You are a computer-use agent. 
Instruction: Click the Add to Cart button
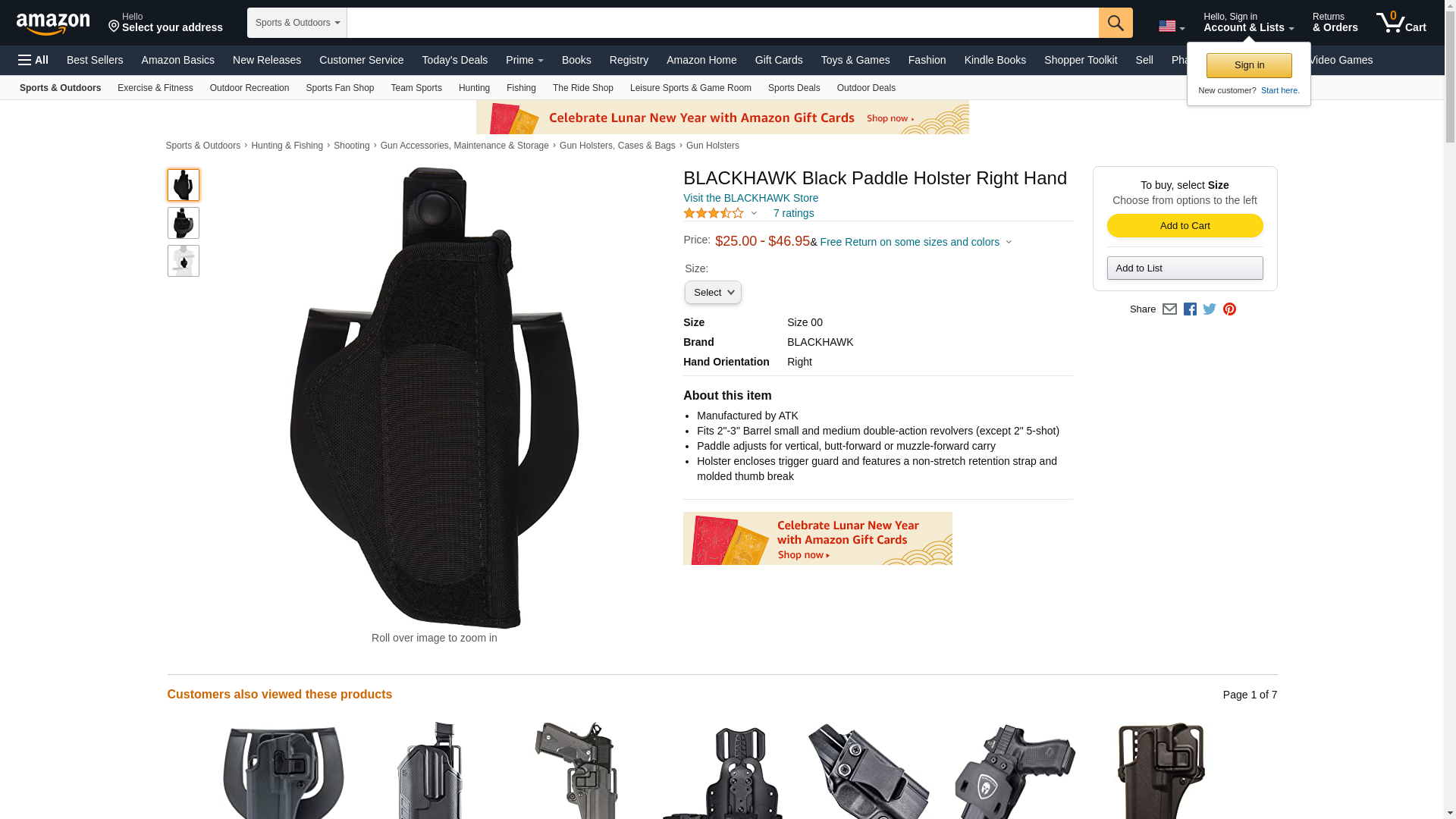[1185, 226]
